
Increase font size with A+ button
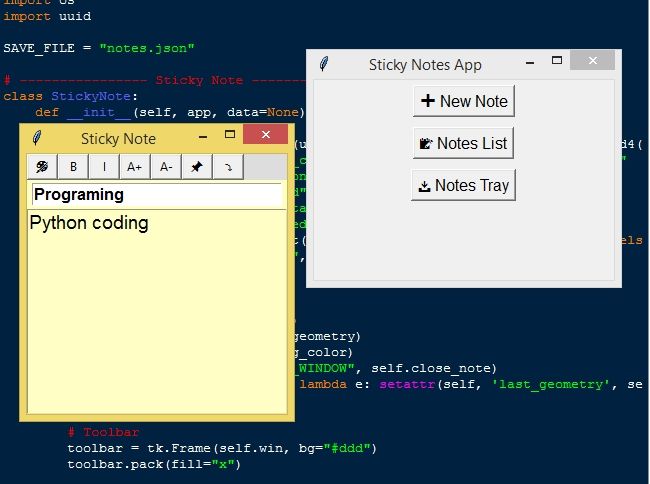pyautogui.click(x=135, y=167)
